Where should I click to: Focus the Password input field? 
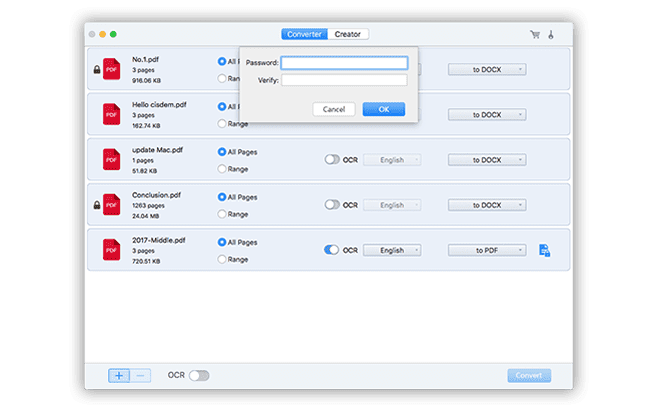(x=344, y=63)
